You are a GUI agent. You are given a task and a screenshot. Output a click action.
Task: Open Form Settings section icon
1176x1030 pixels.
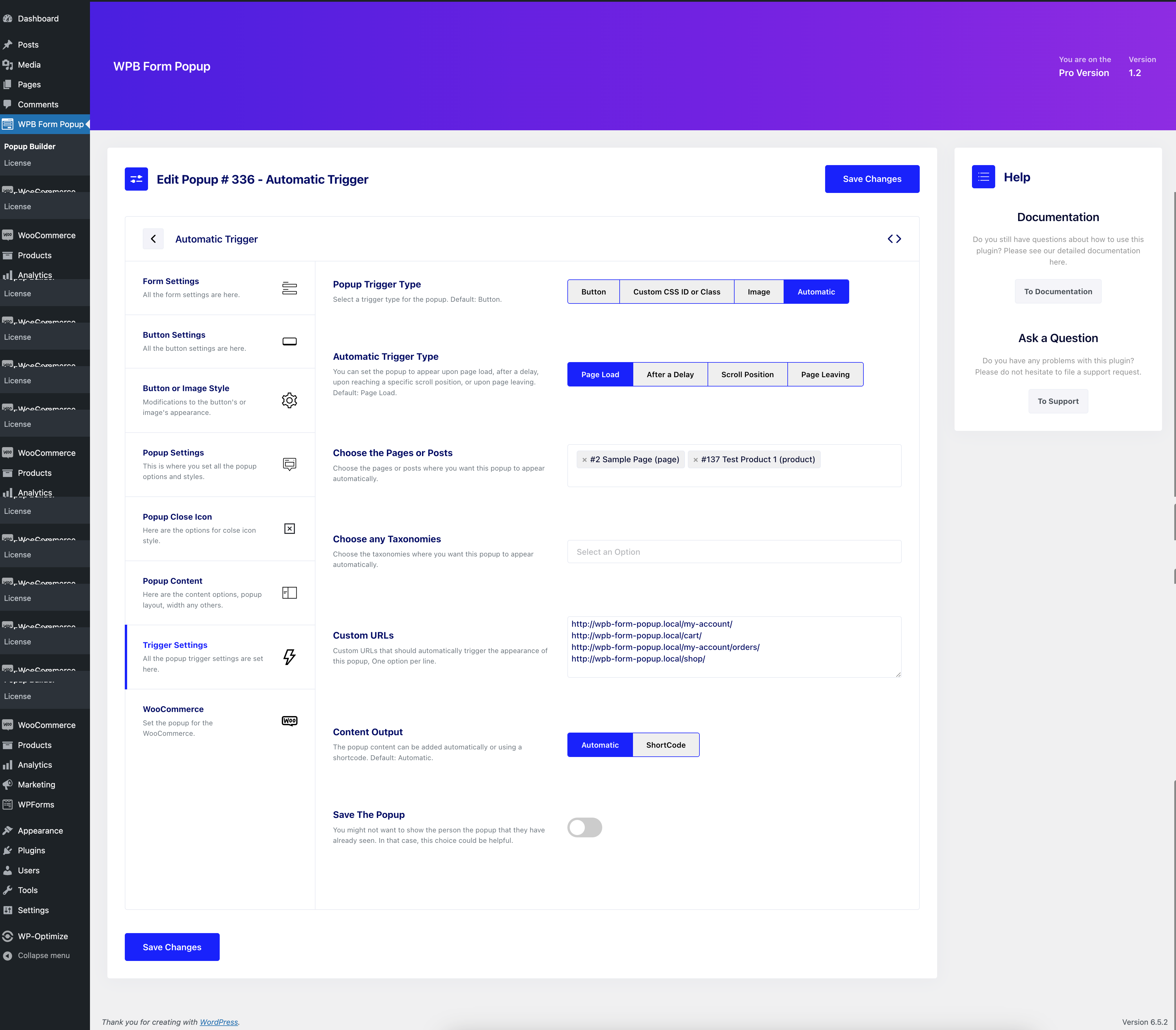289,288
